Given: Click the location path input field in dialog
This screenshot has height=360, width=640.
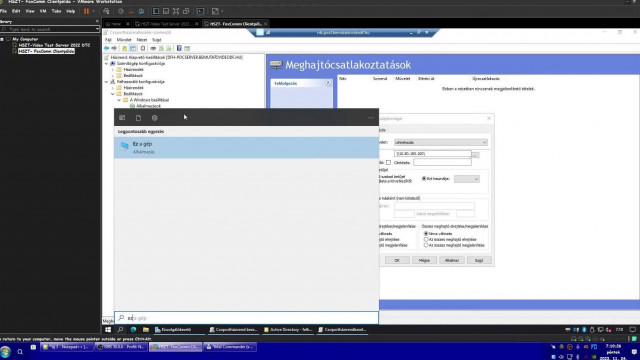Looking at the screenshot, I should pos(433,153).
